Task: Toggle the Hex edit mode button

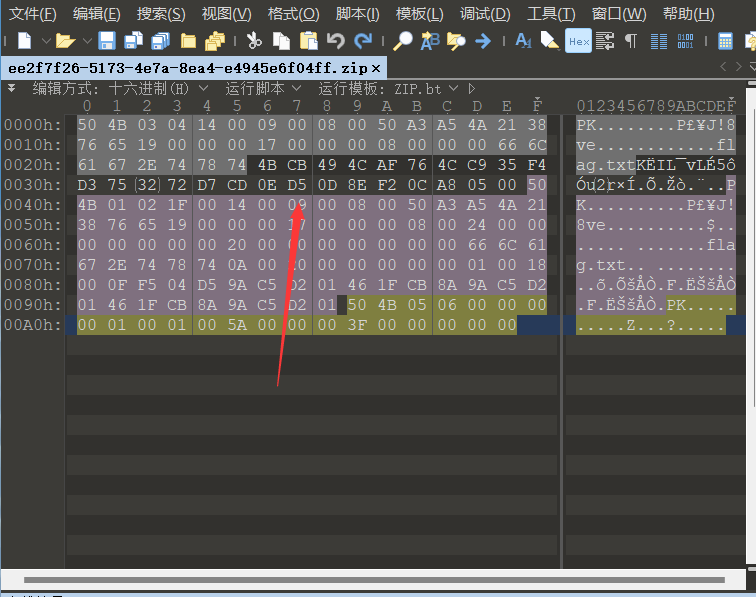Action: tap(578, 41)
